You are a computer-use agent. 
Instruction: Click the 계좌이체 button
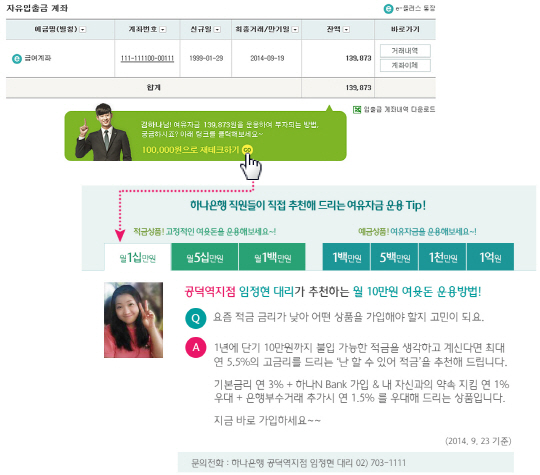click(405, 65)
